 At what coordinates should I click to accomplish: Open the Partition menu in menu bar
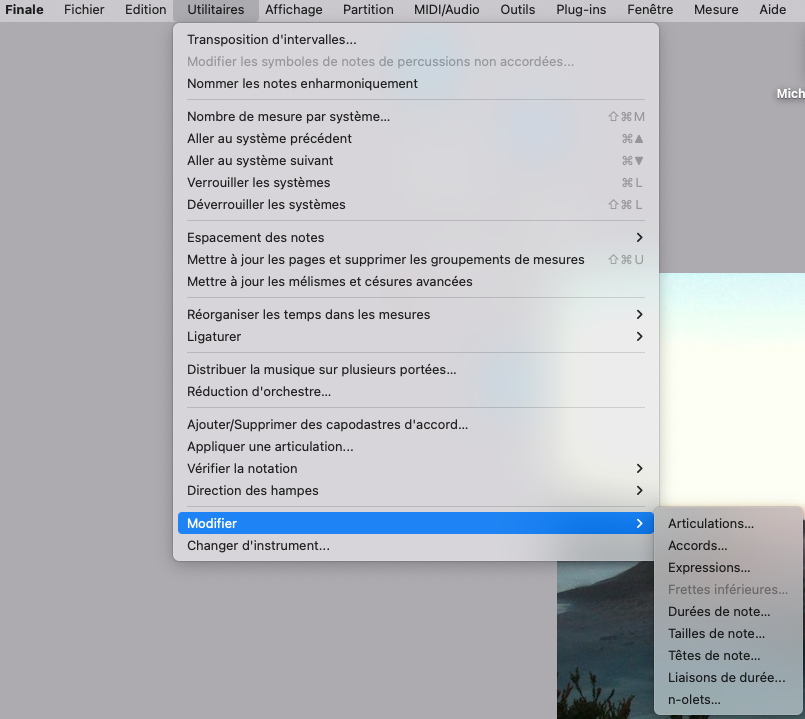click(x=368, y=10)
